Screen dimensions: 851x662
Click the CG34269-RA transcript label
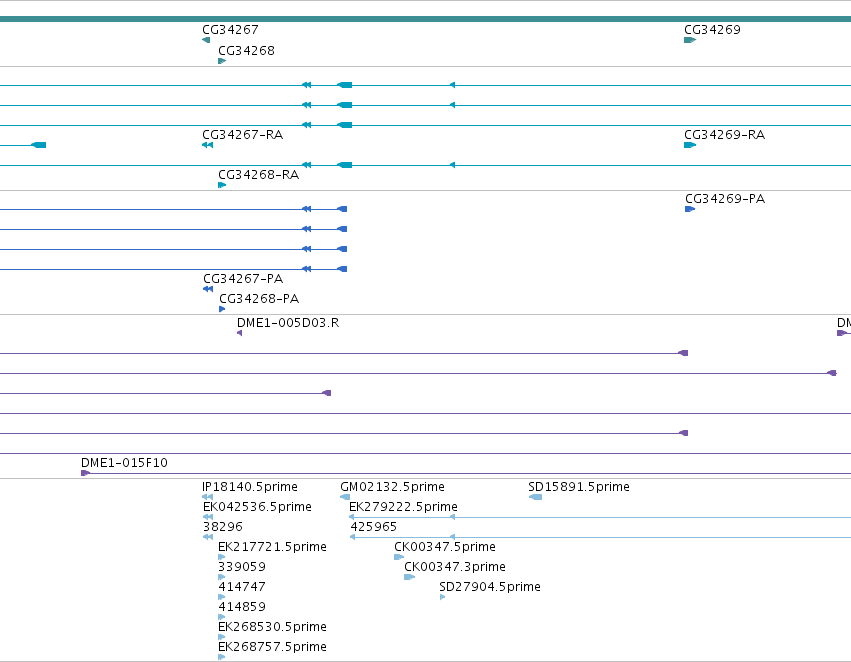tap(725, 135)
